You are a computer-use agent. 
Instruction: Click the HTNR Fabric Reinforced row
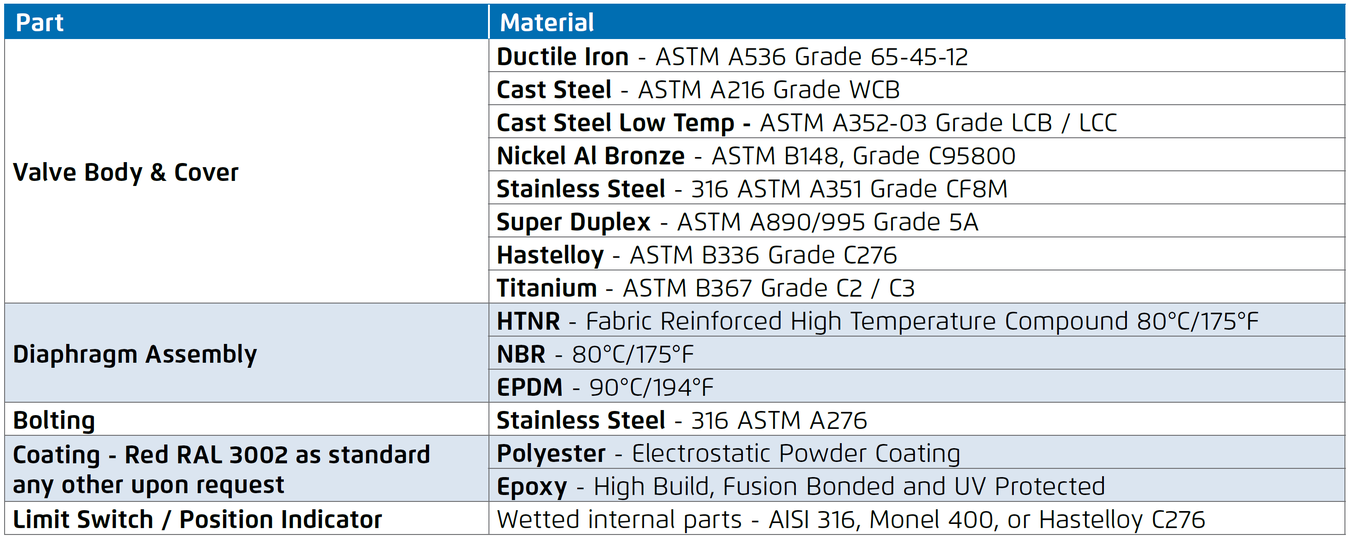click(x=877, y=321)
